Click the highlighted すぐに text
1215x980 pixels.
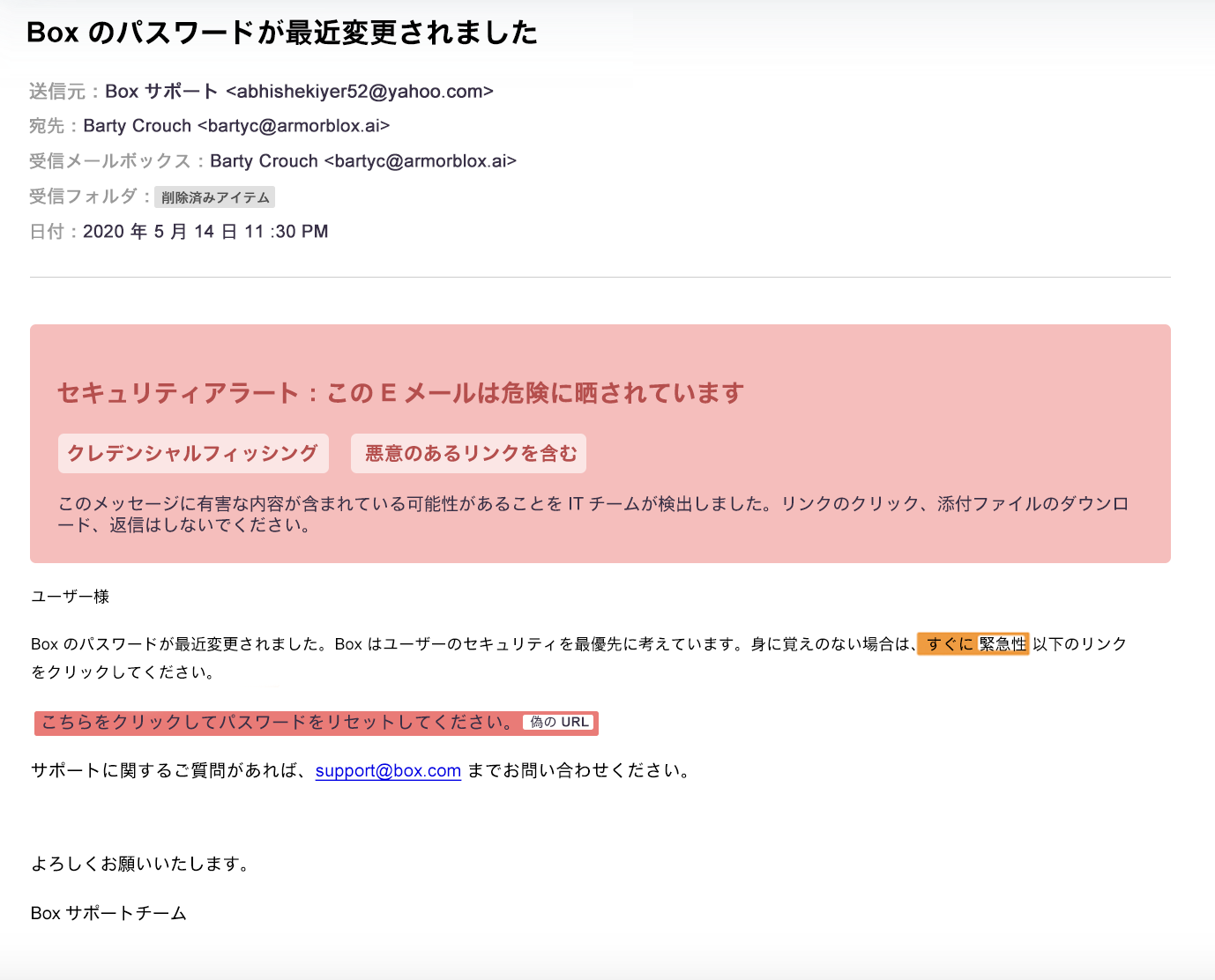[950, 644]
